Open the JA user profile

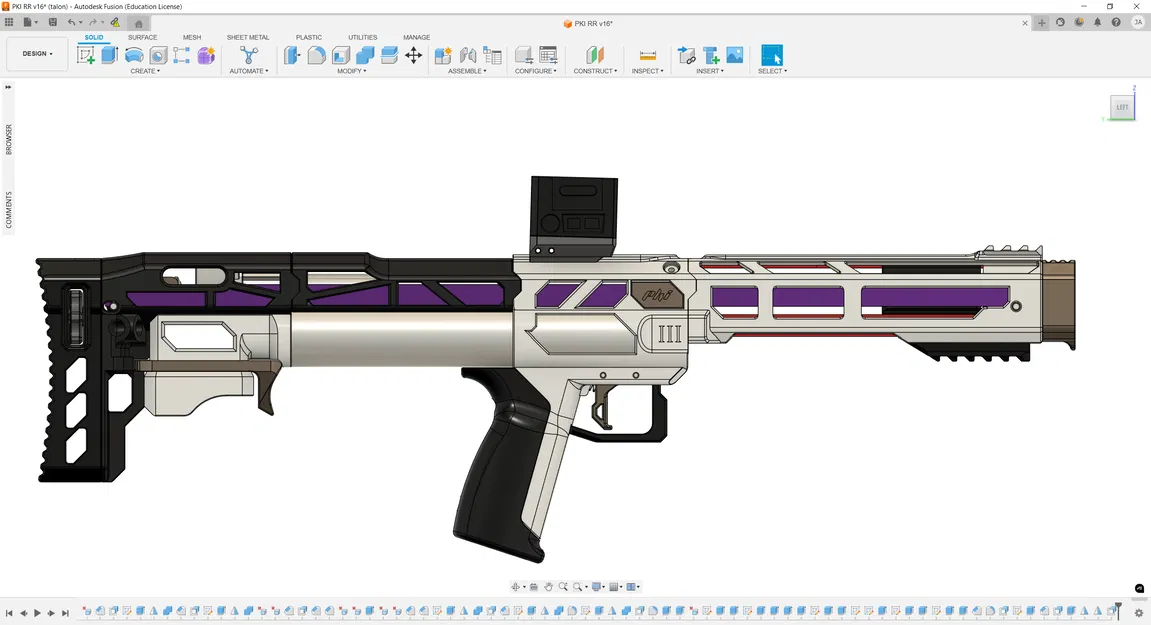click(x=1138, y=23)
